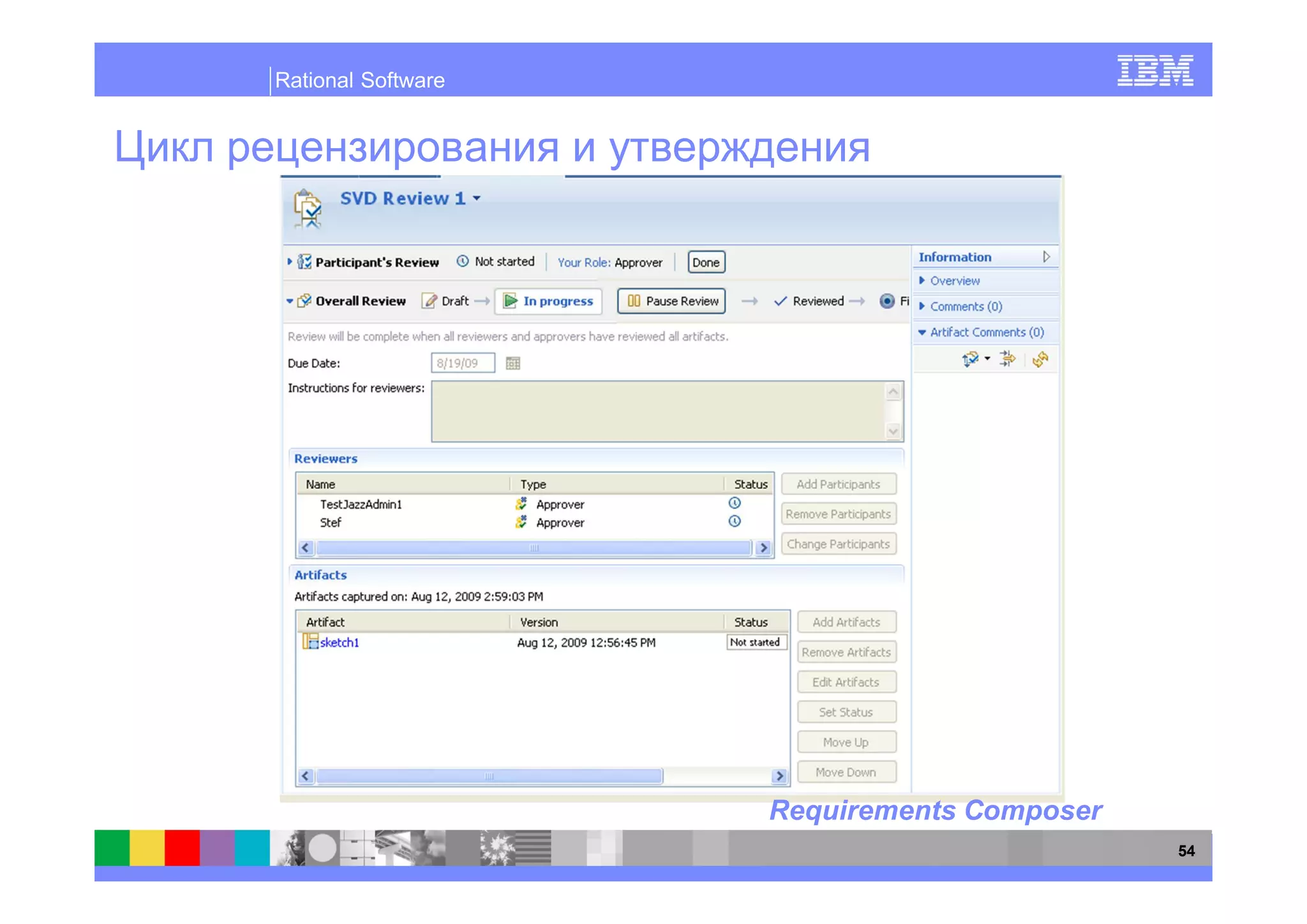
Task: Click the add comment icon in Artifact Comments
Action: tap(970, 359)
